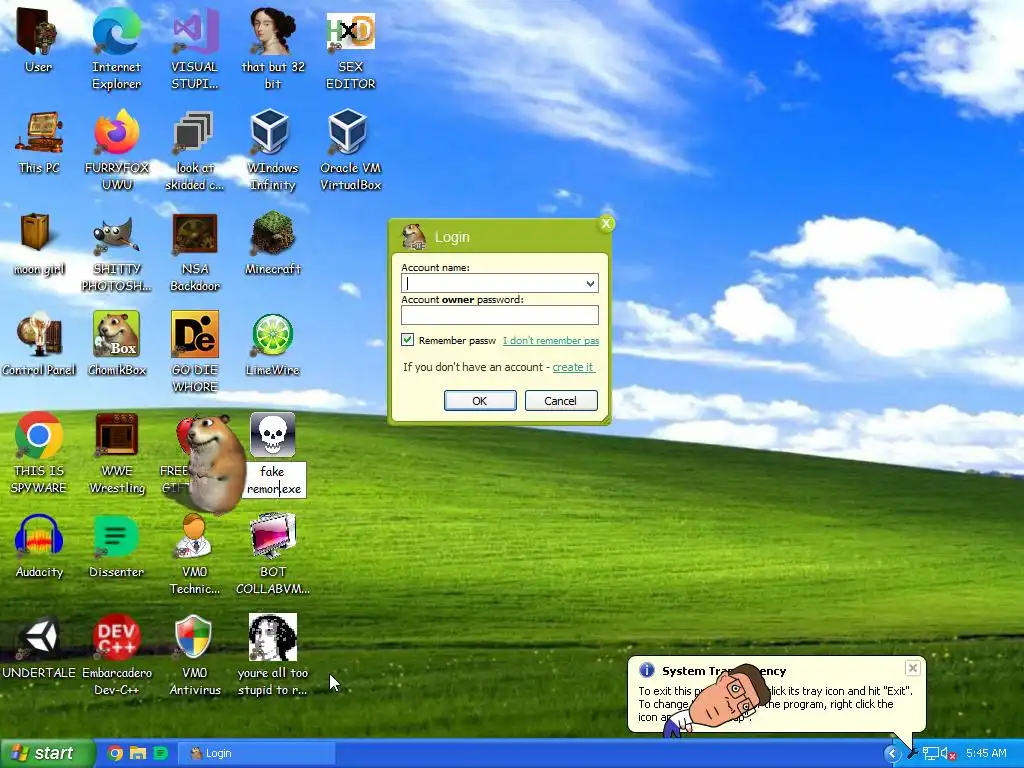Screen dimensions: 1024x768
Task: Open the VM0 Antivirus shield icon
Action: pos(194,637)
